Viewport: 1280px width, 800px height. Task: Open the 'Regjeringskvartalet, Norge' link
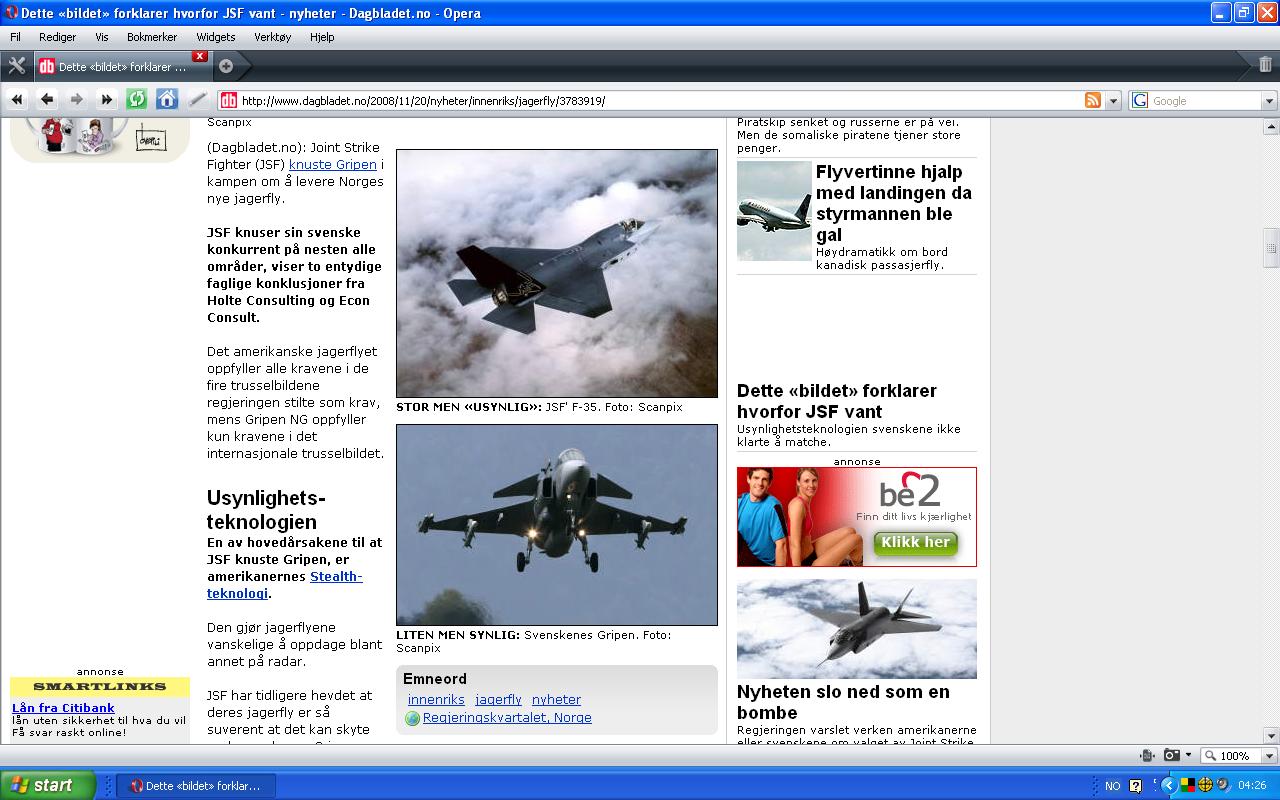[507, 718]
